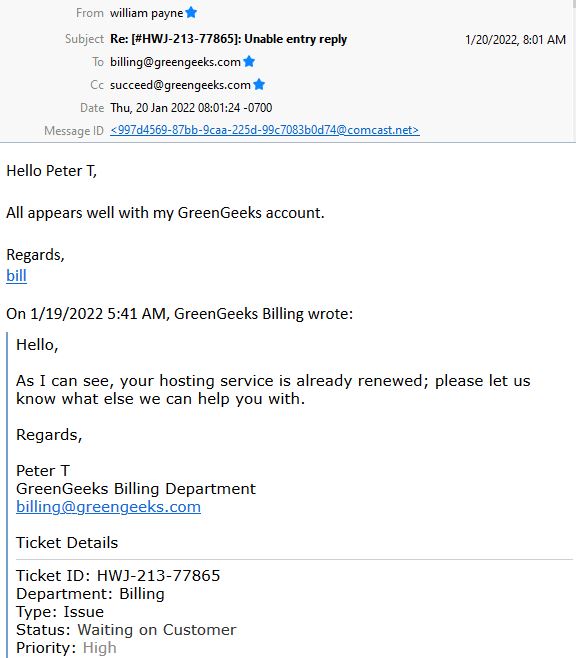Click the Ticket ID: HWJ-213-77865 line
The image size is (576, 658).
click(118, 576)
